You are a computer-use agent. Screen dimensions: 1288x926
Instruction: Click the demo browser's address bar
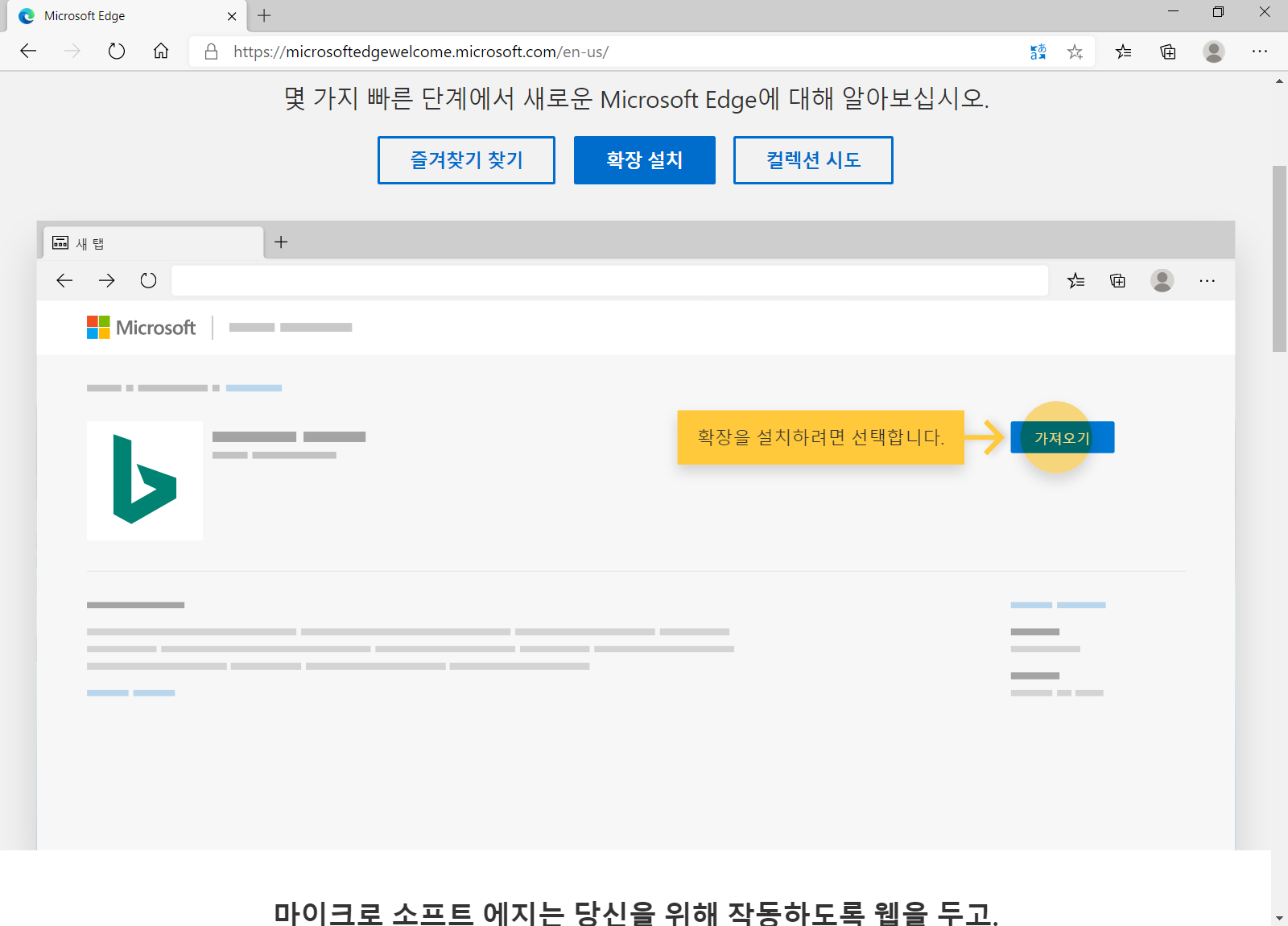[609, 280]
